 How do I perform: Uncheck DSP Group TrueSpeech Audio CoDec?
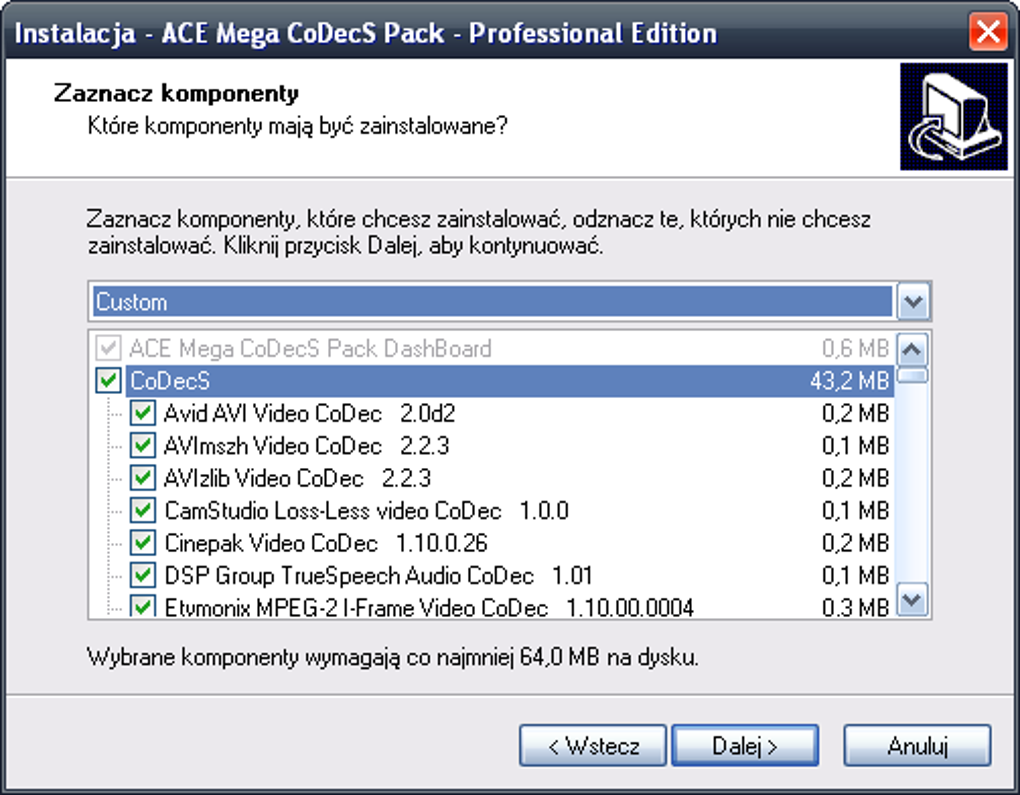click(144, 576)
